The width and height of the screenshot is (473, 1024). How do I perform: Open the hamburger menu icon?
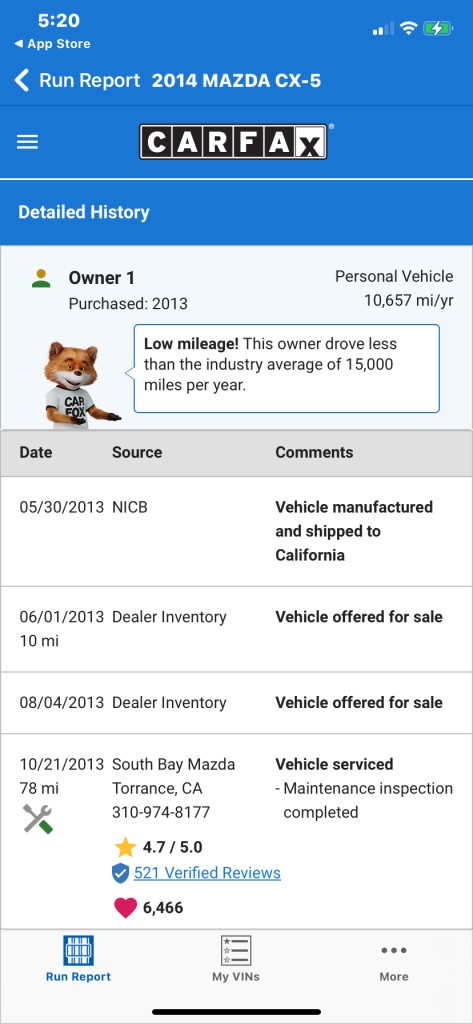coord(27,142)
